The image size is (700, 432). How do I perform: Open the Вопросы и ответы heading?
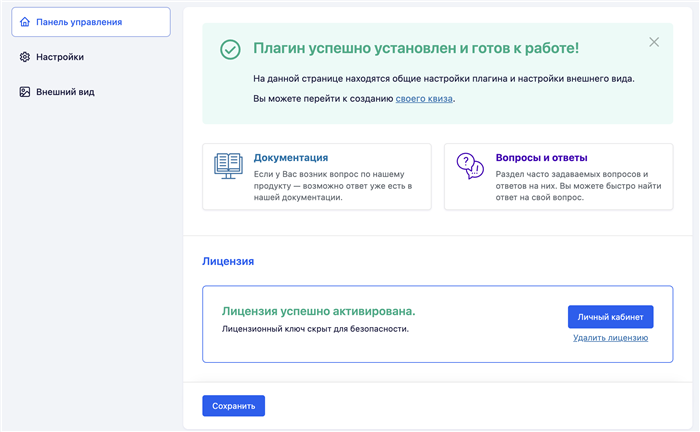coord(541,158)
